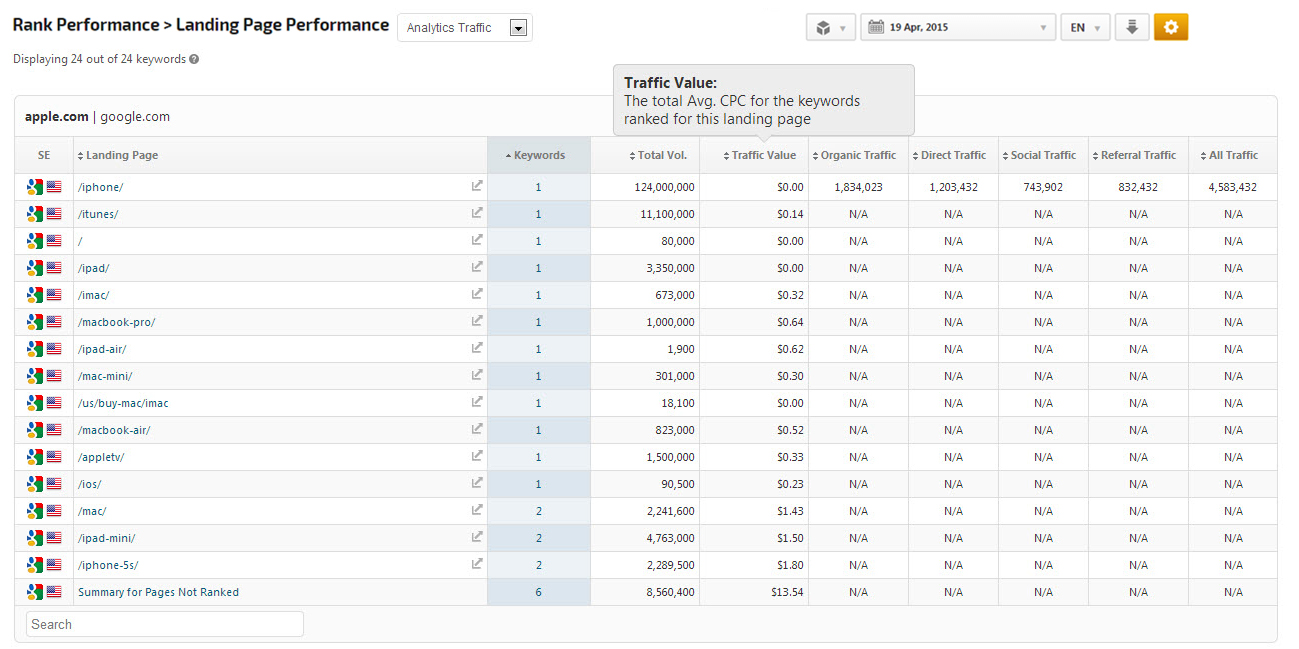Sort by All Traffic column header
The width and height of the screenshot is (1299, 649).
[x=1232, y=155]
